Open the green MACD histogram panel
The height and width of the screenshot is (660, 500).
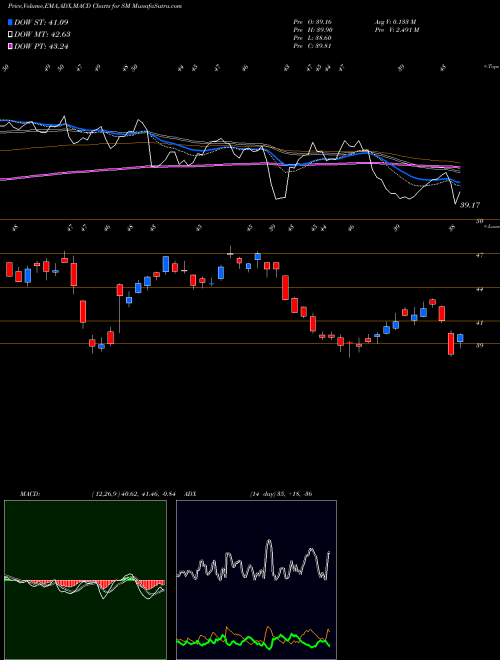click(x=85, y=580)
